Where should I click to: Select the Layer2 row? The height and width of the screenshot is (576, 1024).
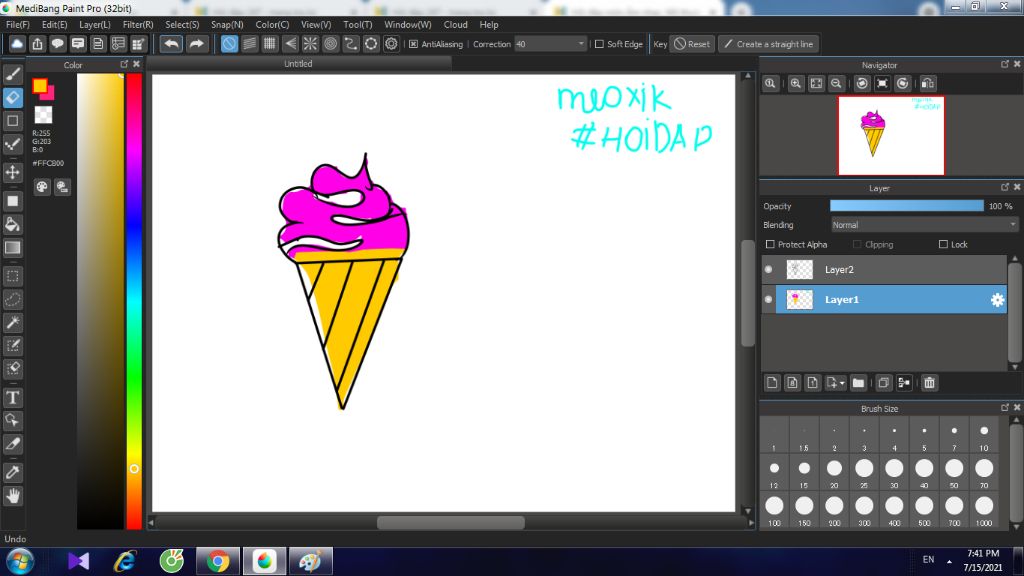884,269
